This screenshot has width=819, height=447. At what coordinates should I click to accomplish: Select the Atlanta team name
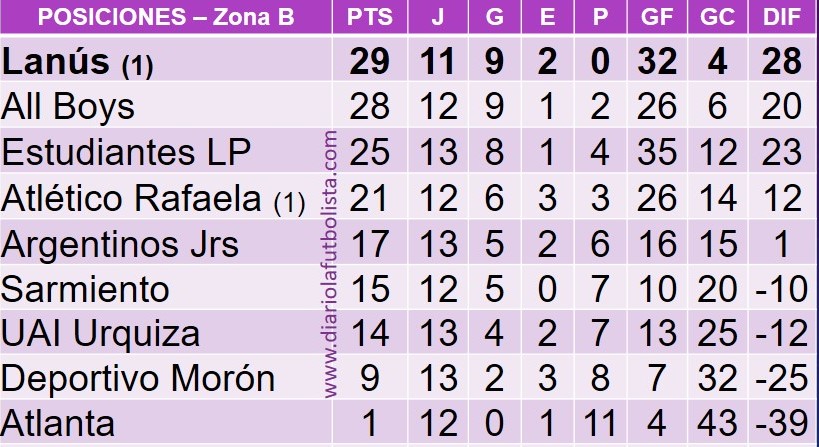58,423
